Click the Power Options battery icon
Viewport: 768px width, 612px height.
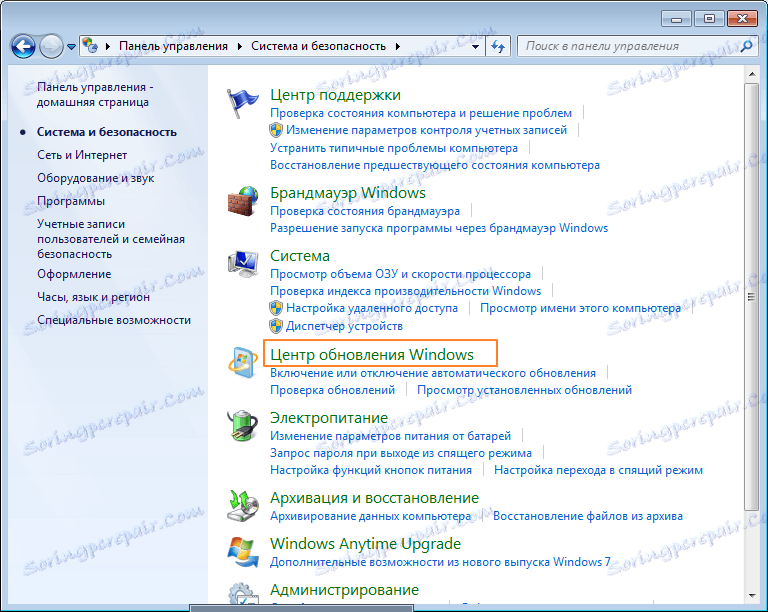[x=242, y=425]
